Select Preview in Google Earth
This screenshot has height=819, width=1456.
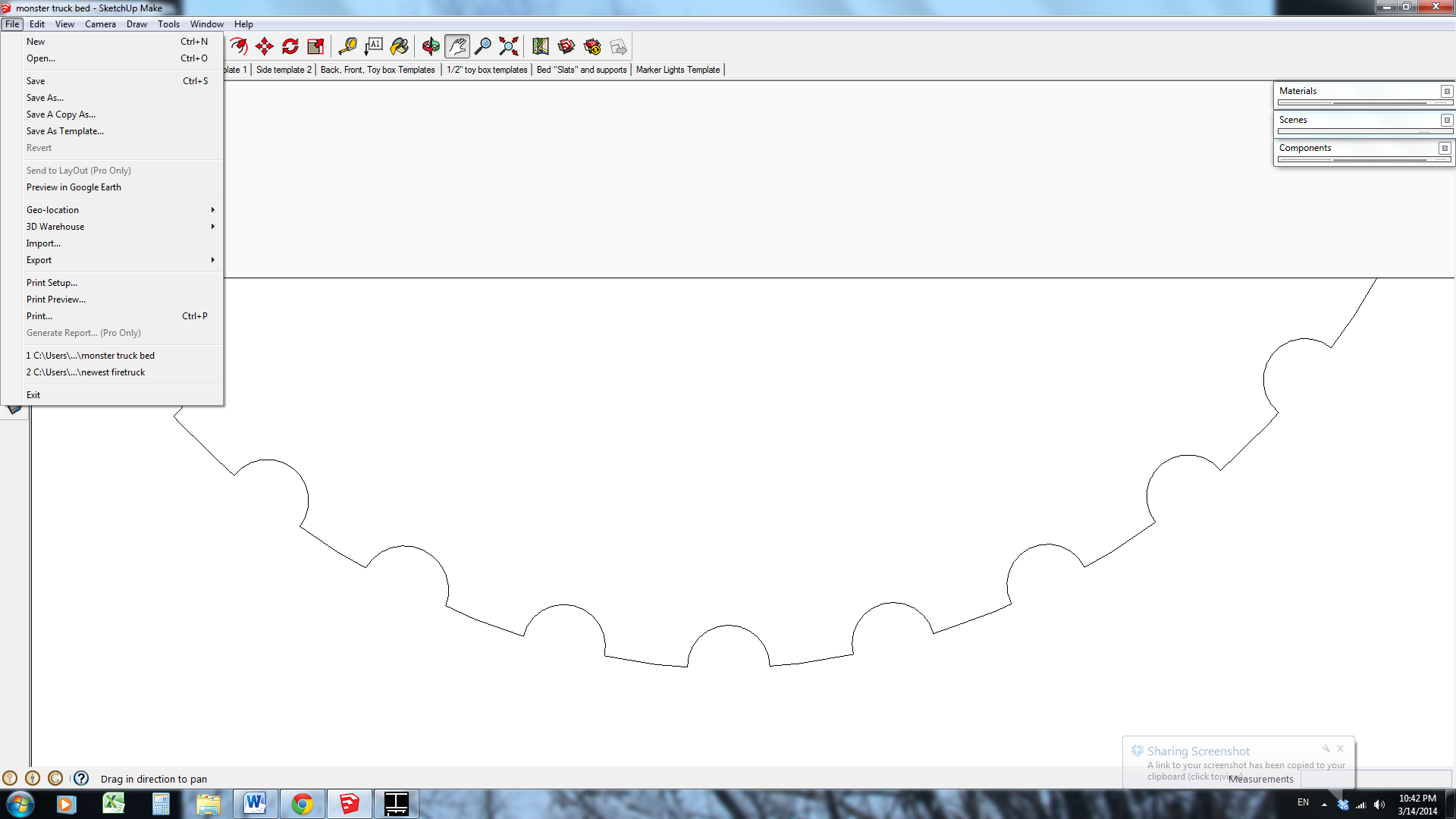click(112, 187)
